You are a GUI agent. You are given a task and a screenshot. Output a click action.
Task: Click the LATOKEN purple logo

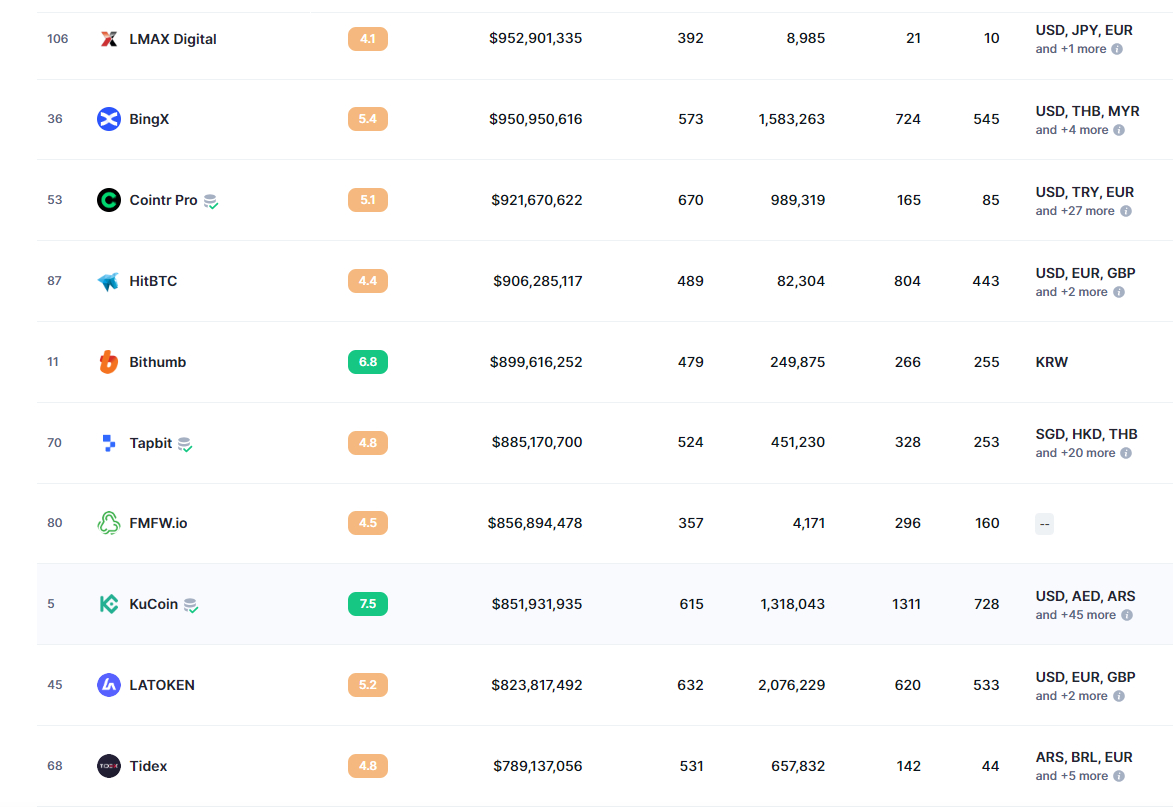tap(109, 685)
